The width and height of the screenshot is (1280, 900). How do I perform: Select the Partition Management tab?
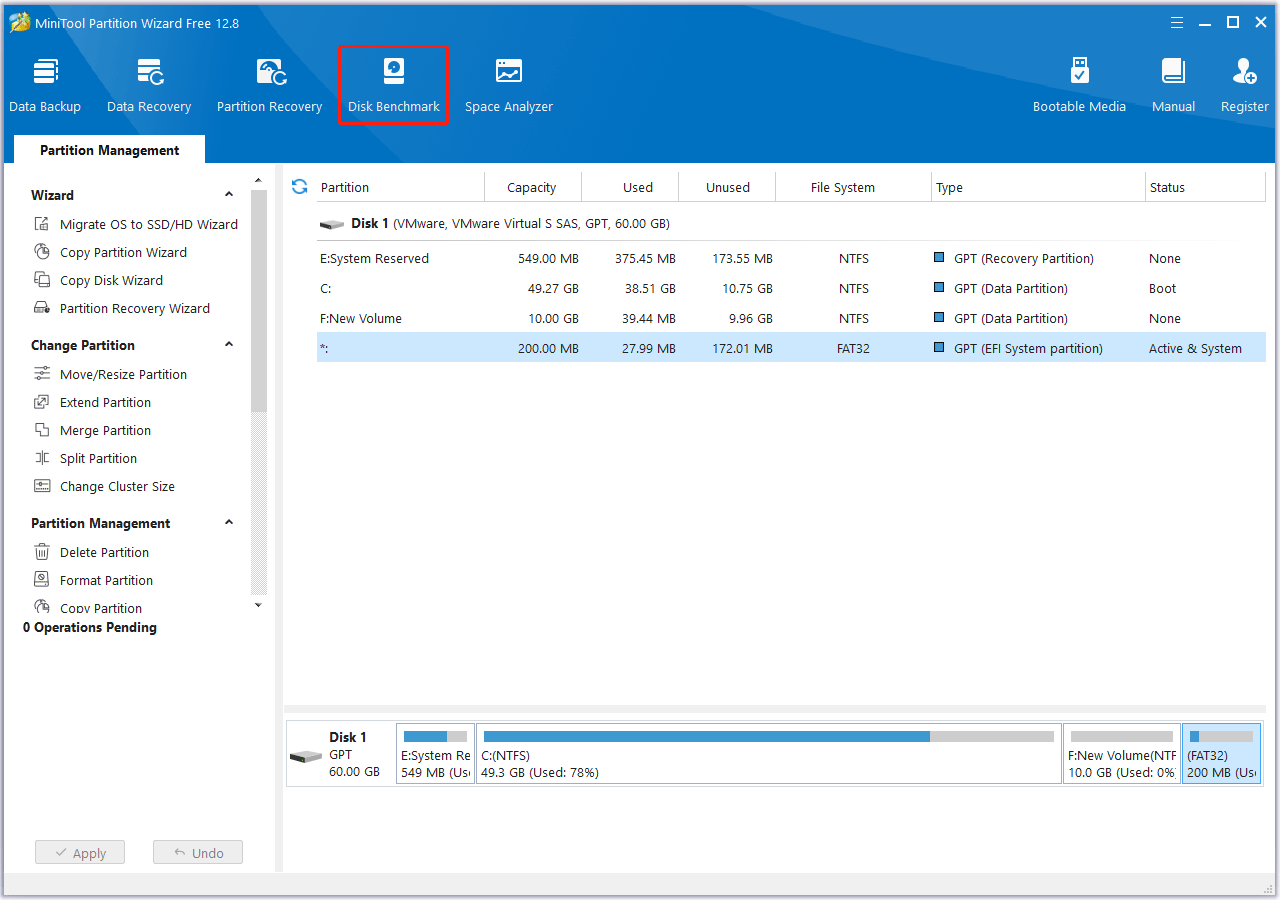(109, 149)
